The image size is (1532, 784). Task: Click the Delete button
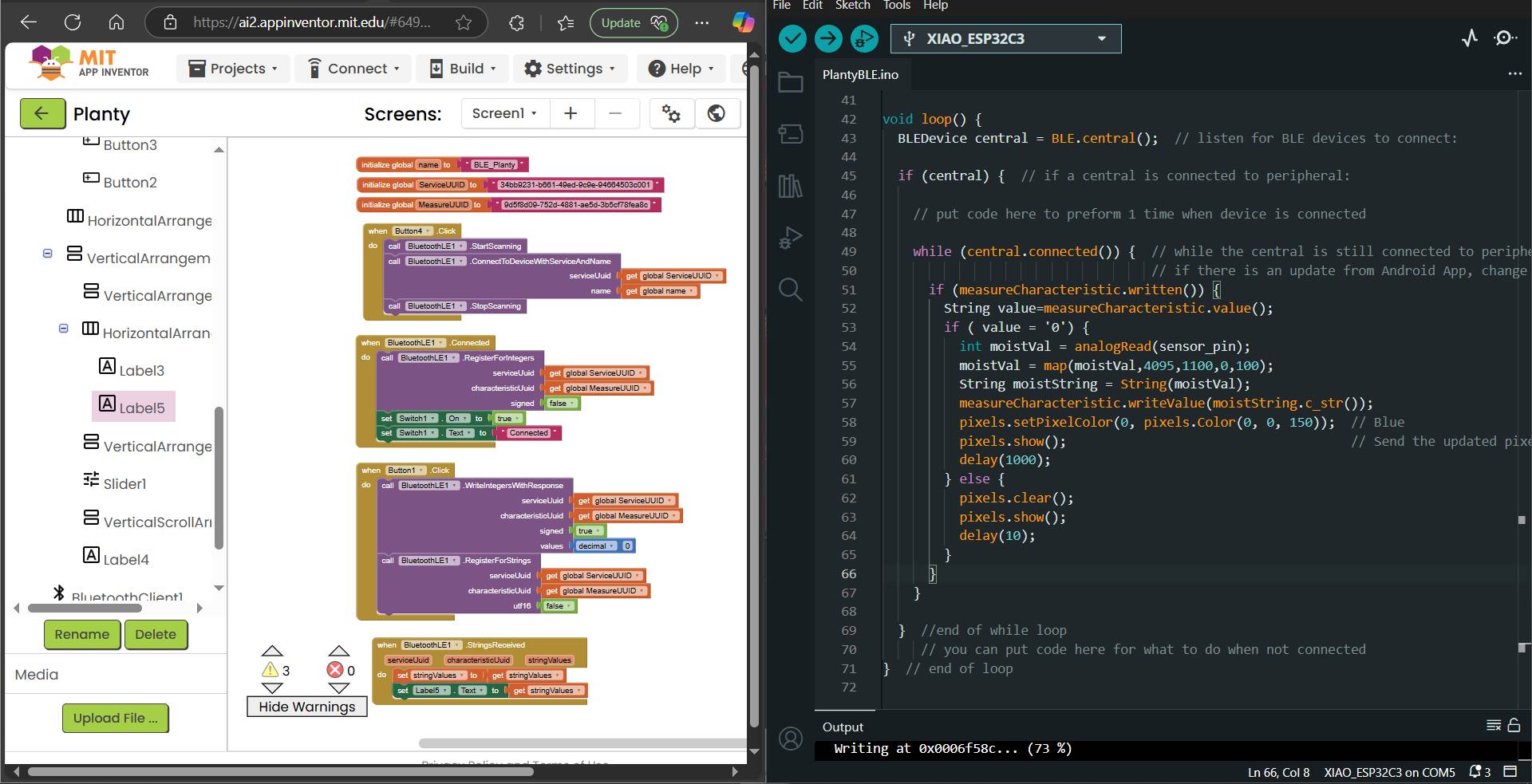pos(156,635)
